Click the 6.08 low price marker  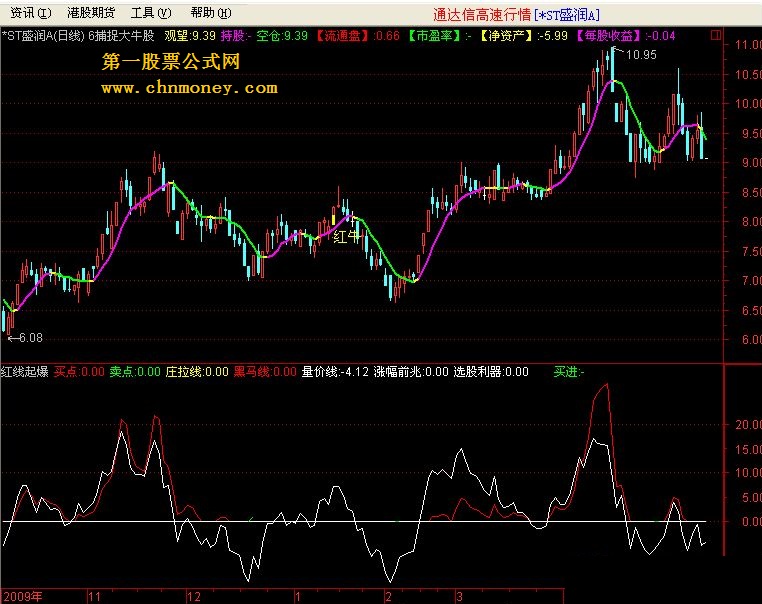coord(31,338)
